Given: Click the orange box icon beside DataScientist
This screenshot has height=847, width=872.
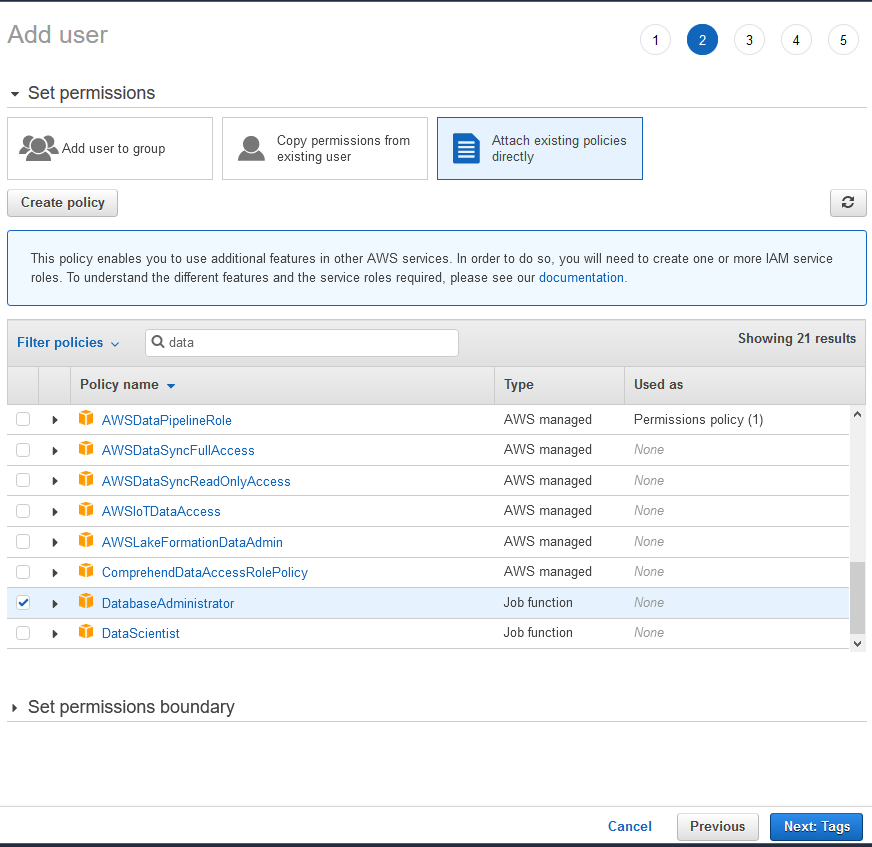Looking at the screenshot, I should [86, 633].
